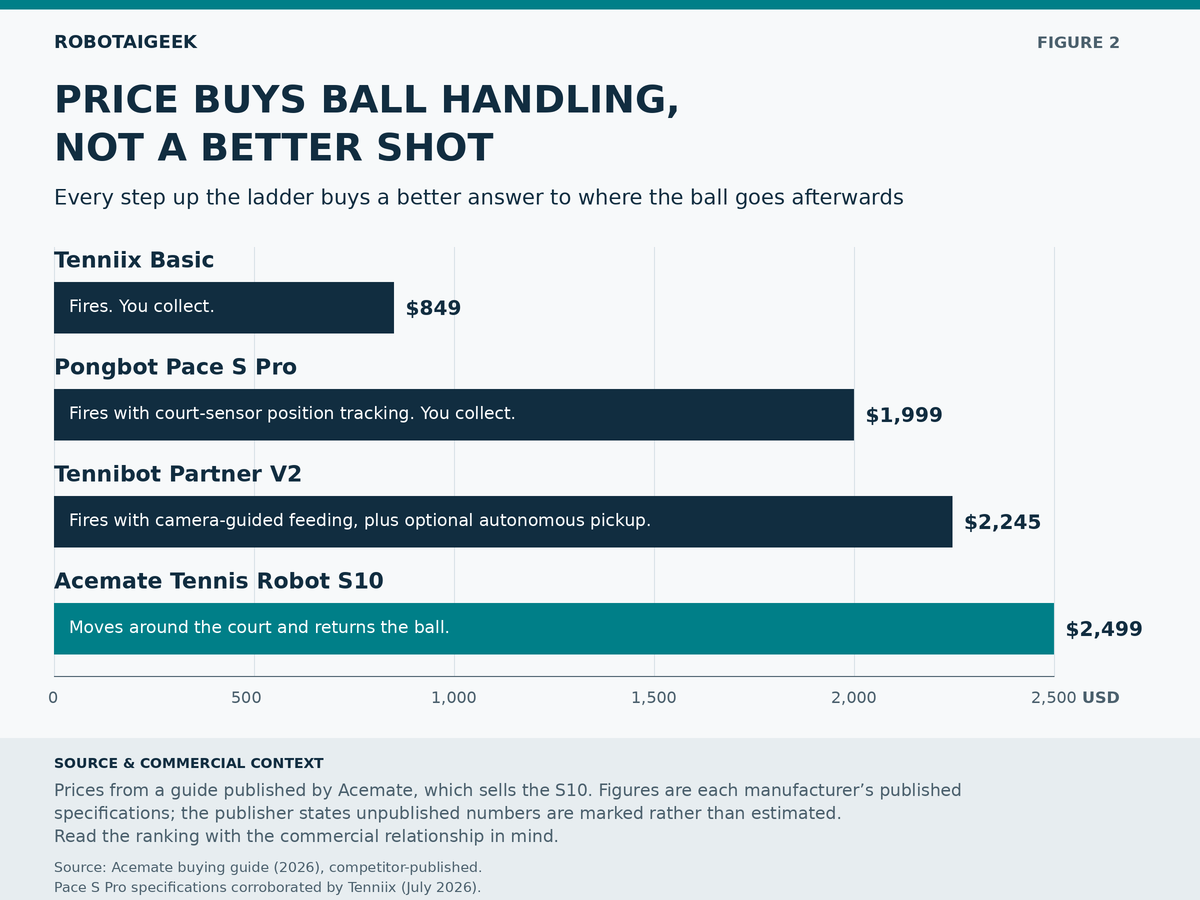This screenshot has height=900, width=1200.
Task: Click the $2,499 price label
Action: pos(1104,629)
